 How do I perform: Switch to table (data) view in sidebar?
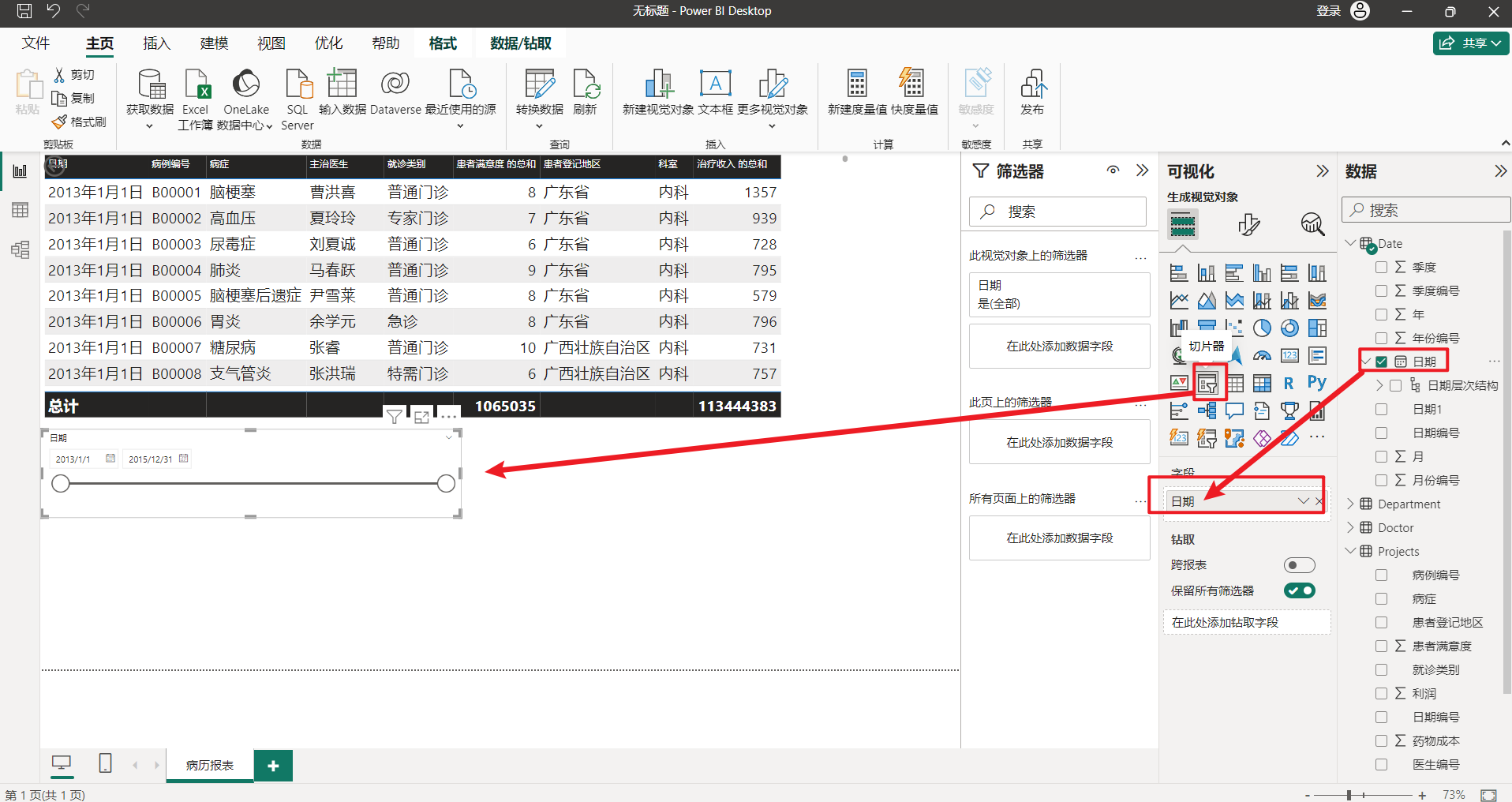[20, 210]
